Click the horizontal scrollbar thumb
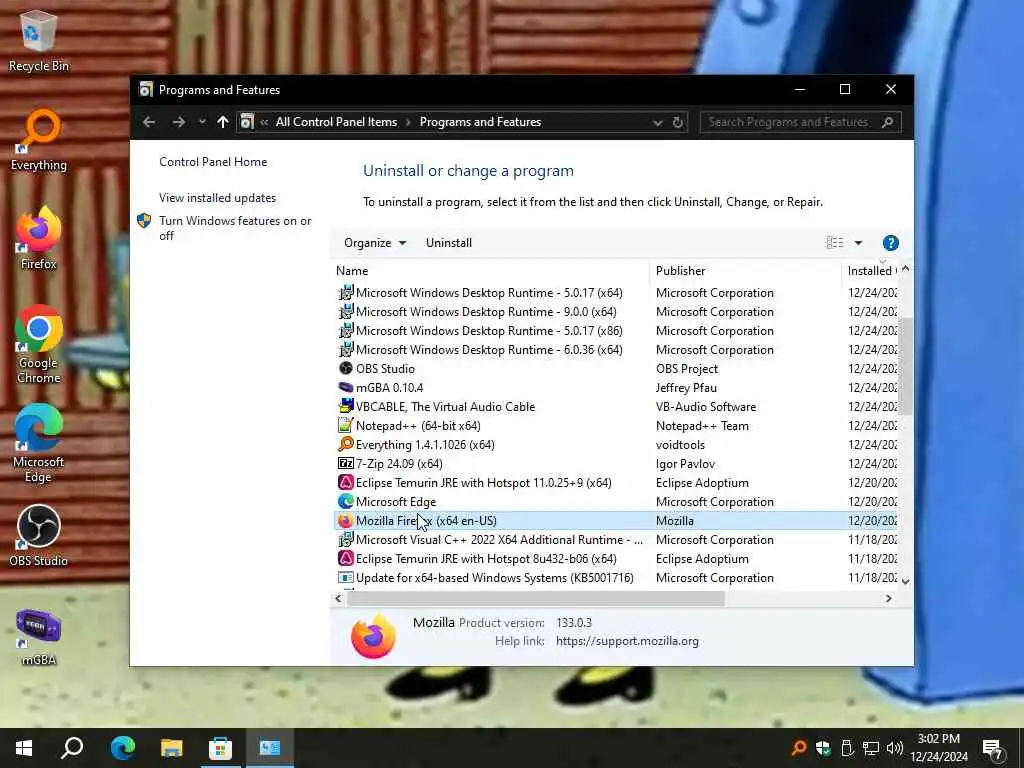The image size is (1024, 768). click(536, 598)
